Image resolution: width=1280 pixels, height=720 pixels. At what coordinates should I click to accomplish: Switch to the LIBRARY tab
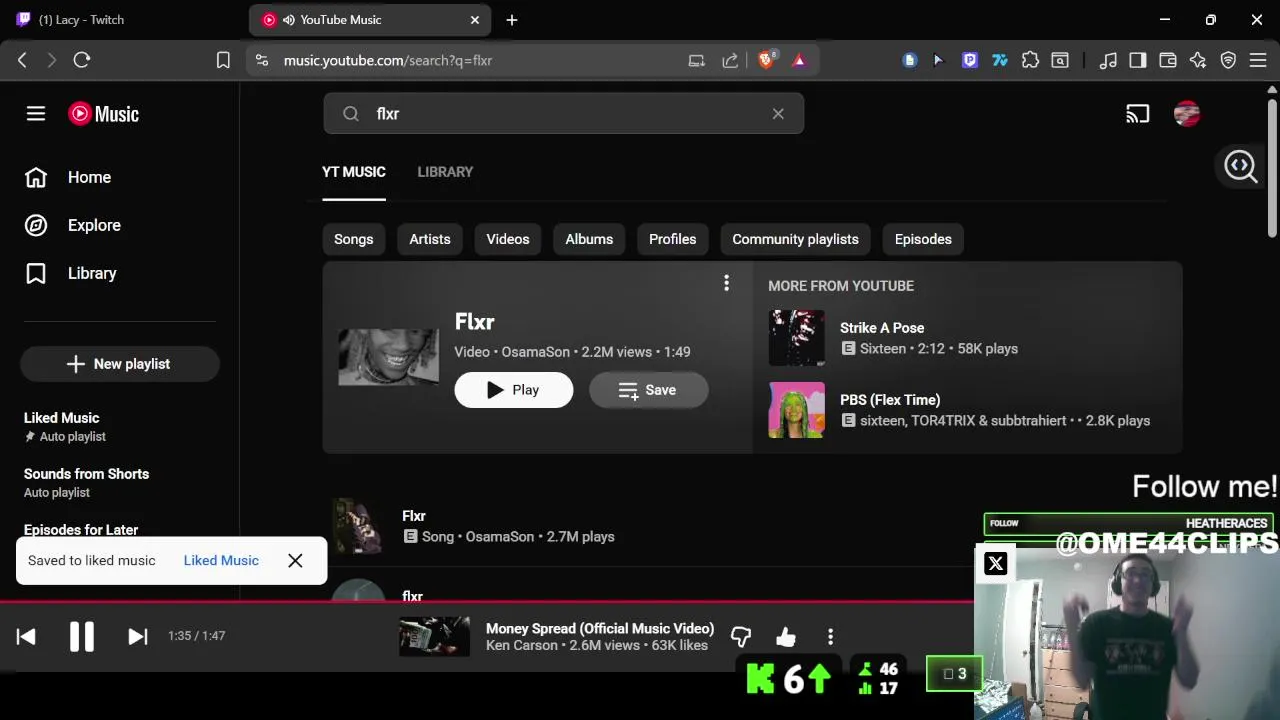click(x=445, y=172)
